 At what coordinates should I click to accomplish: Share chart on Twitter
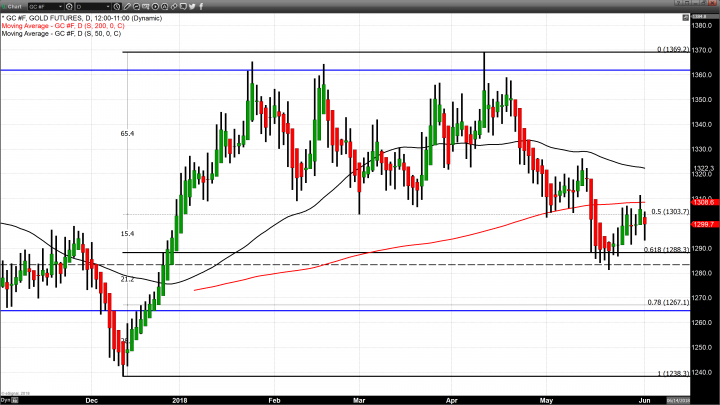tap(192, 6)
